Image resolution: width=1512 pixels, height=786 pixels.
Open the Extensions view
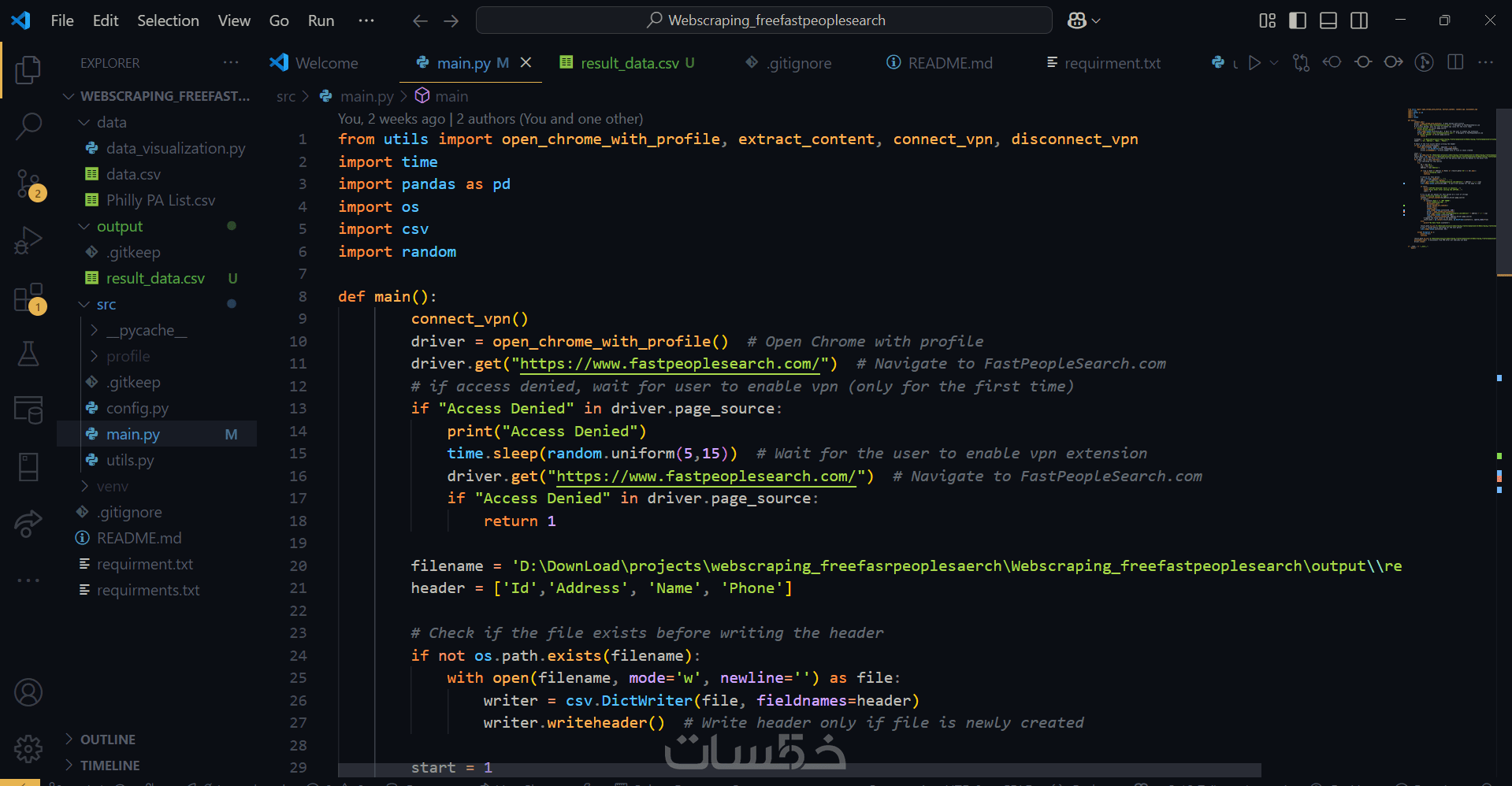(28, 298)
